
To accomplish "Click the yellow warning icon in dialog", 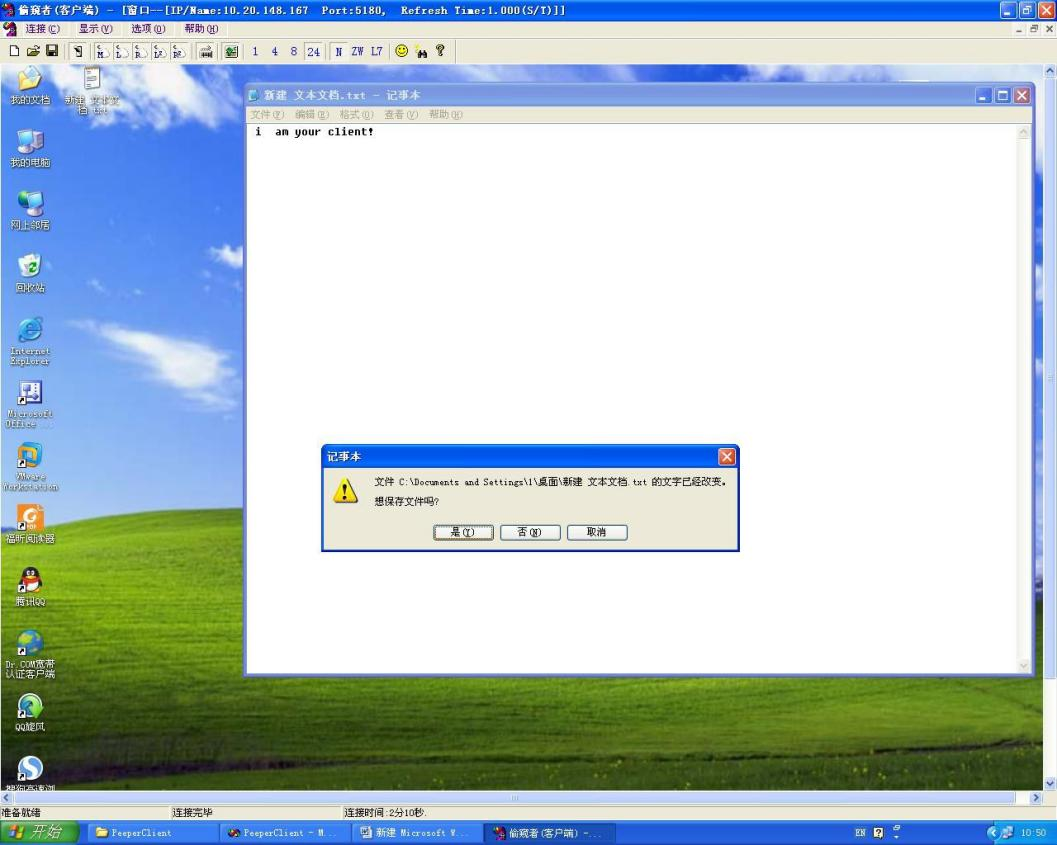I will [345, 490].
